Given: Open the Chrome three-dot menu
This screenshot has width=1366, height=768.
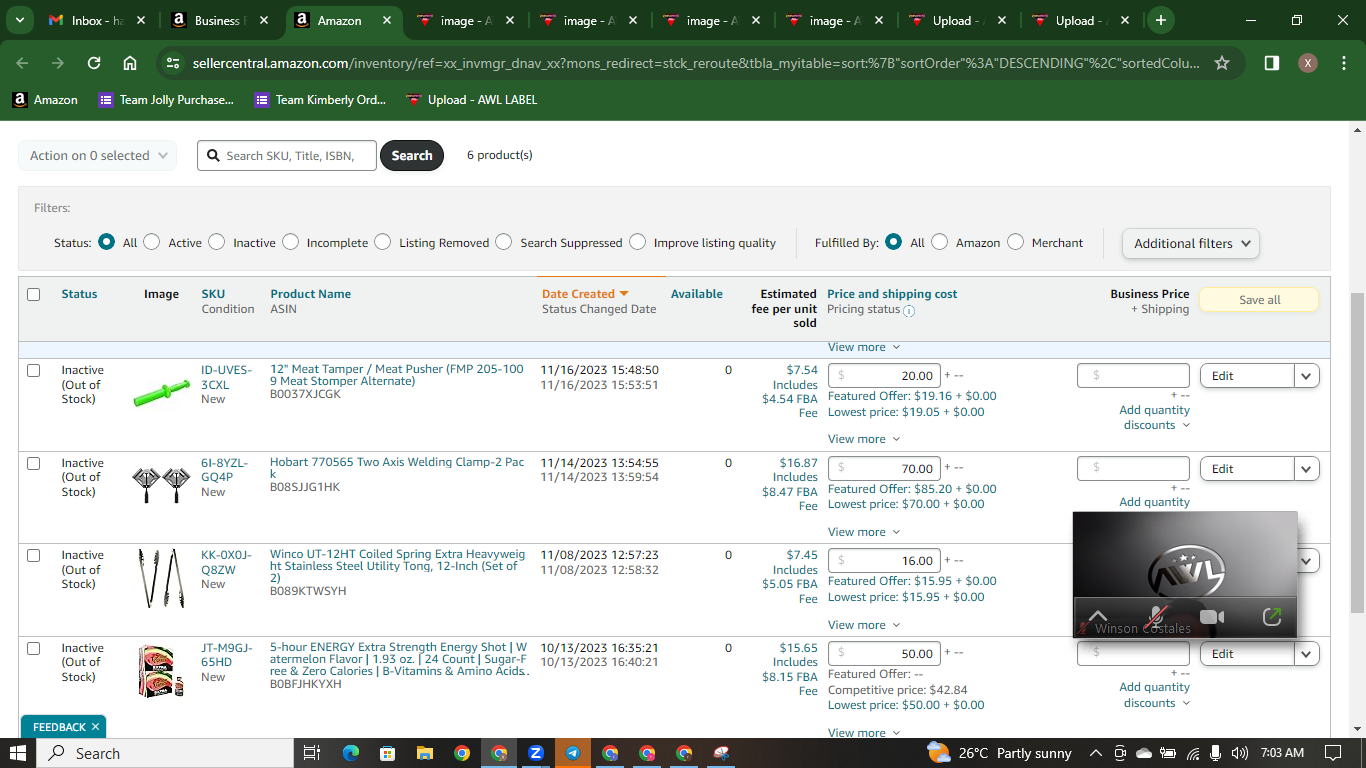Looking at the screenshot, I should (1343, 63).
